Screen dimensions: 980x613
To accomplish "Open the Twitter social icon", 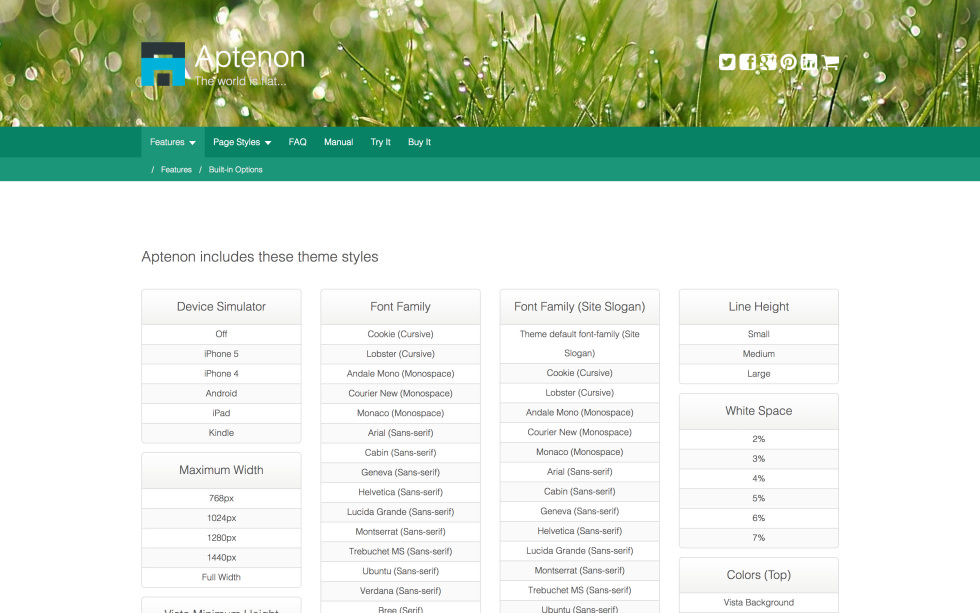I will coord(726,62).
